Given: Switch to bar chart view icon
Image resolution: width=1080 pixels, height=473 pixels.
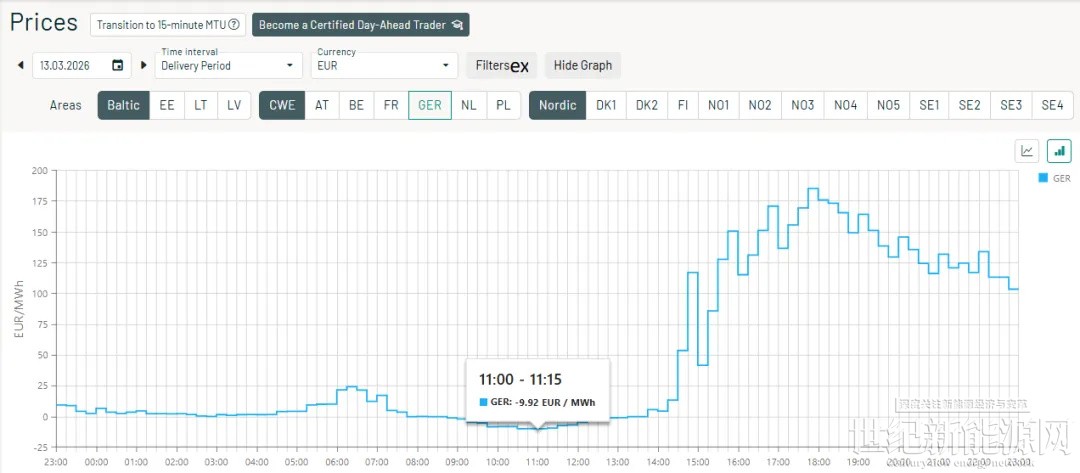Looking at the screenshot, I should pyautogui.click(x=1058, y=151).
